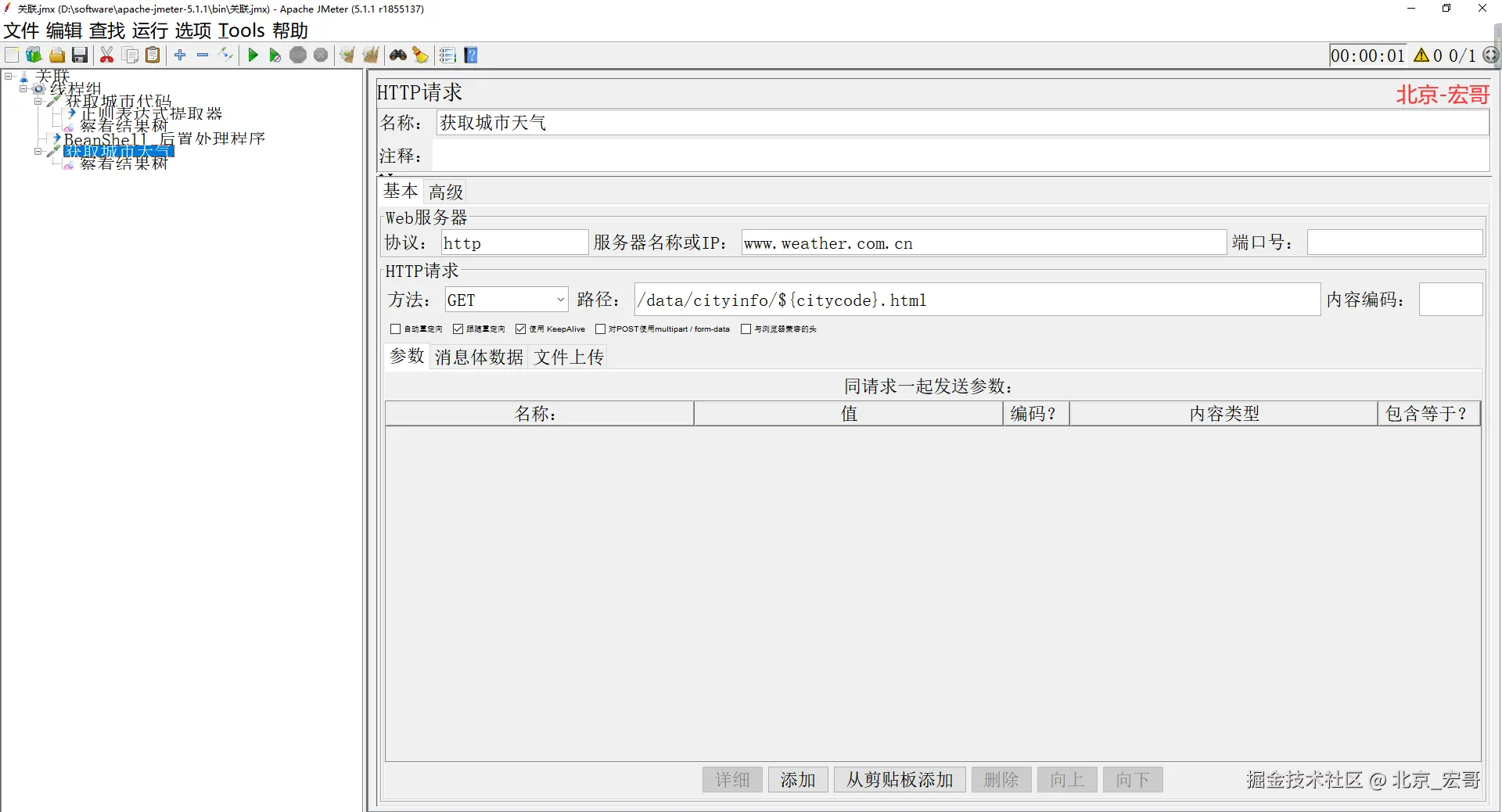
Task: Select the 参数 tab
Action: tap(407, 356)
